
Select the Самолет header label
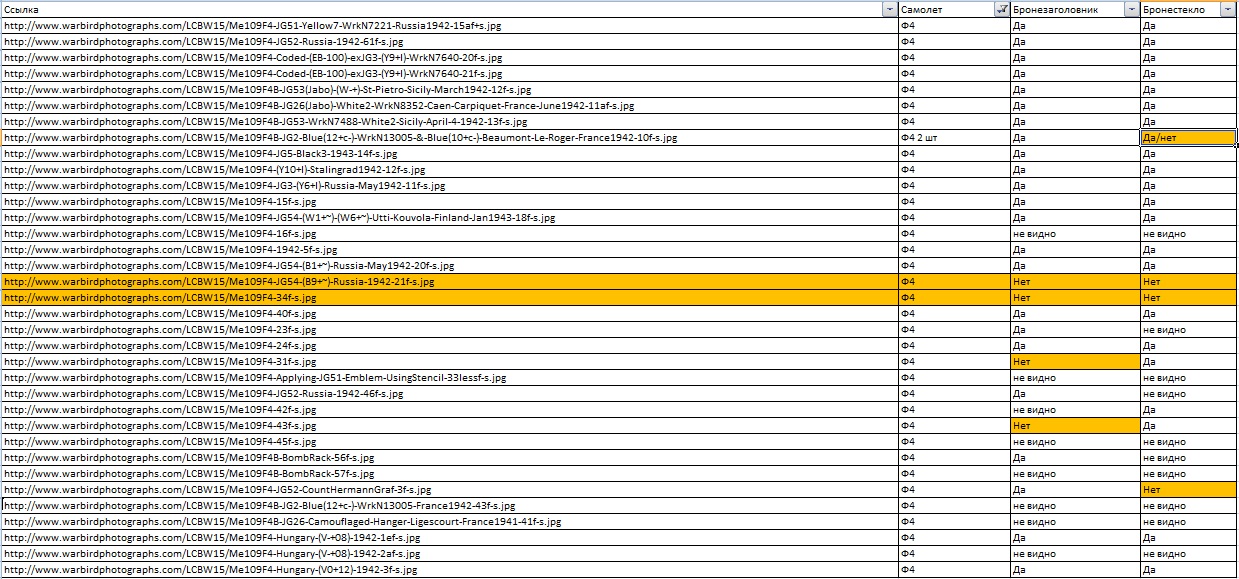[x=922, y=9]
